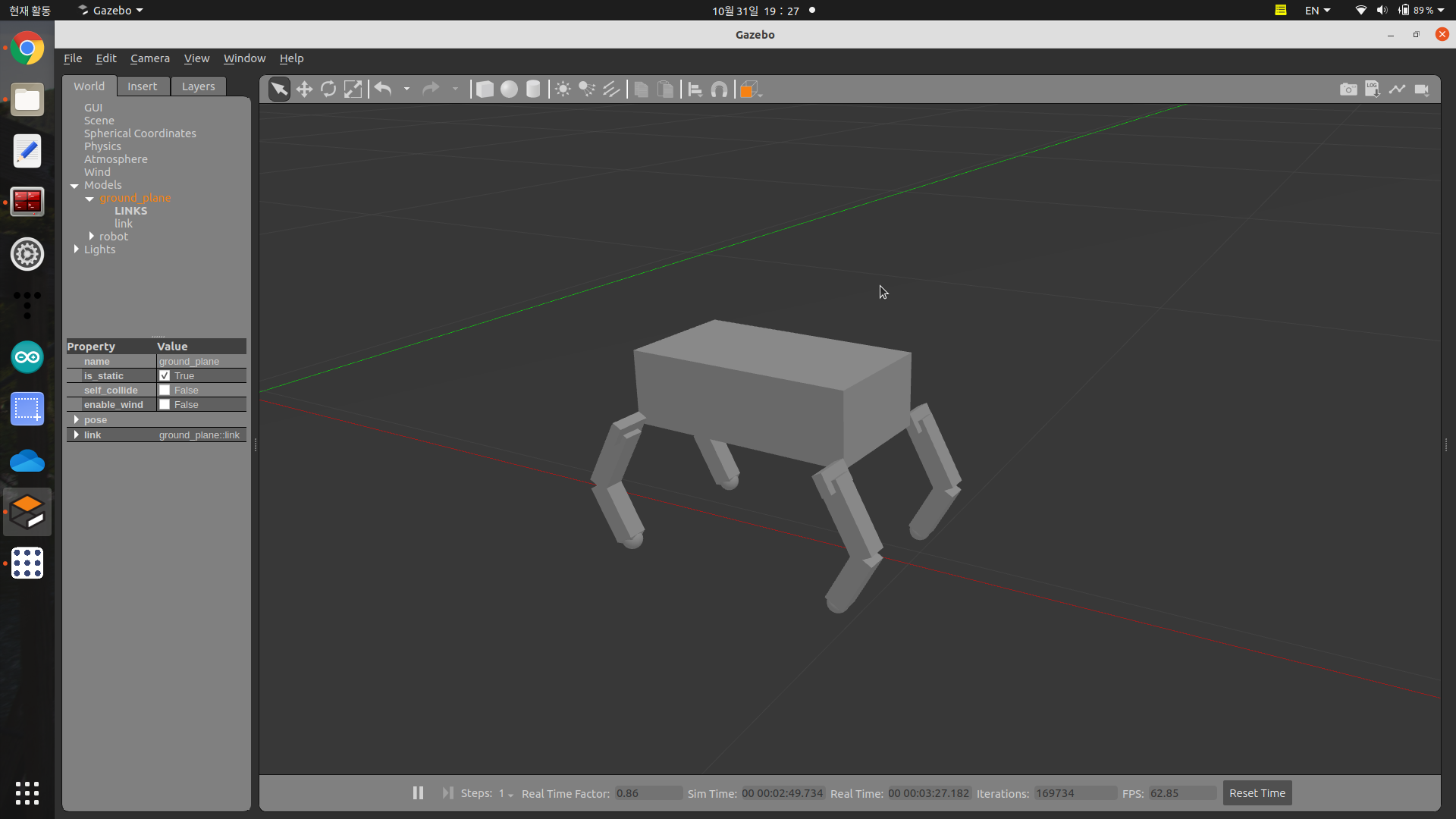Open Show Applications grid
This screenshot has width=1456, height=819.
click(27, 793)
